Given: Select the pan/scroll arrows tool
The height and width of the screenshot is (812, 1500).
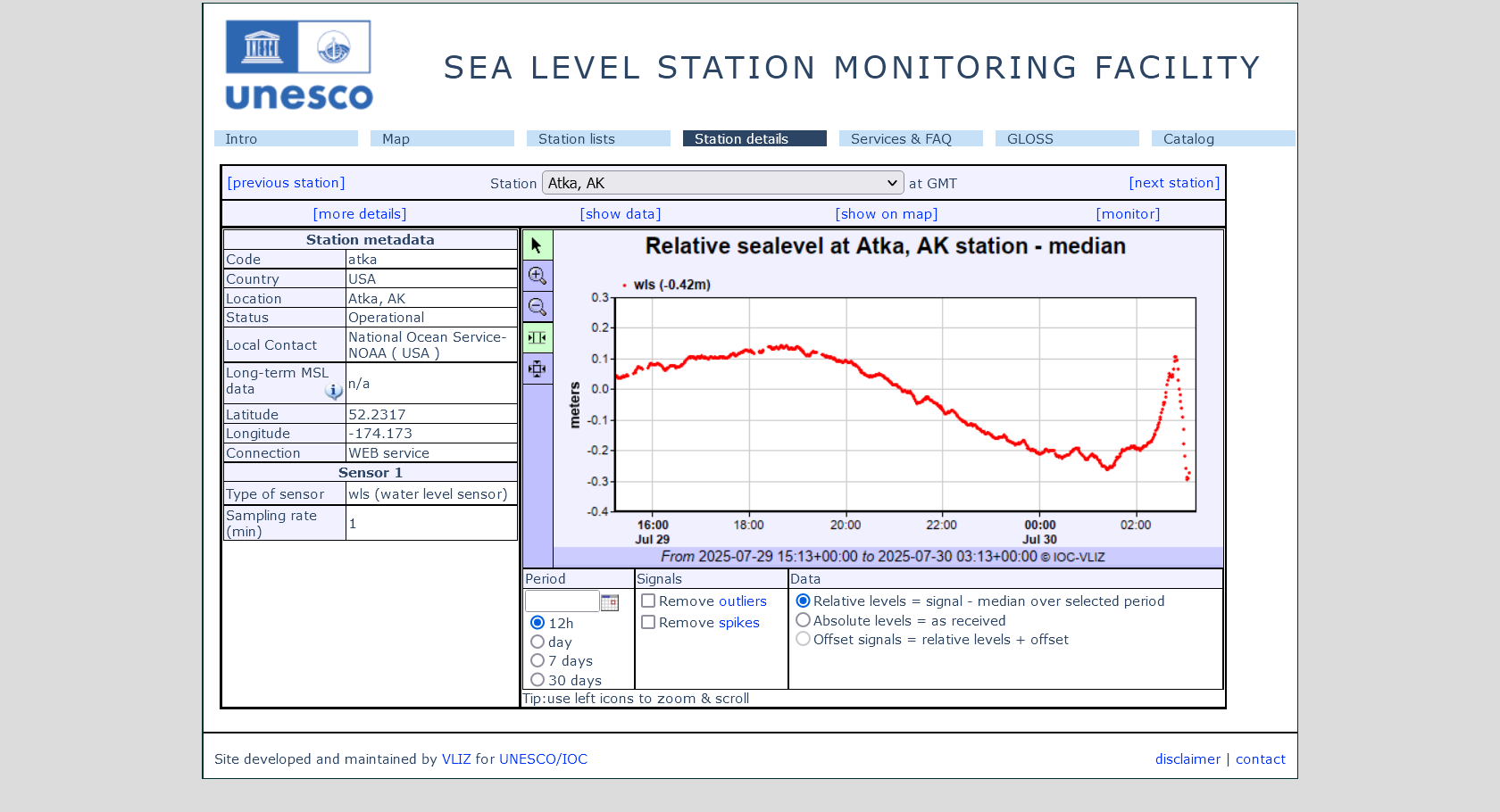Looking at the screenshot, I should click(537, 369).
